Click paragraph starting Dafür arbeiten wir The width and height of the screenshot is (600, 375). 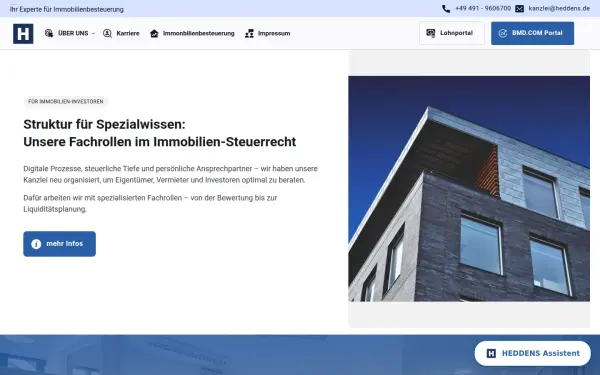(x=150, y=204)
